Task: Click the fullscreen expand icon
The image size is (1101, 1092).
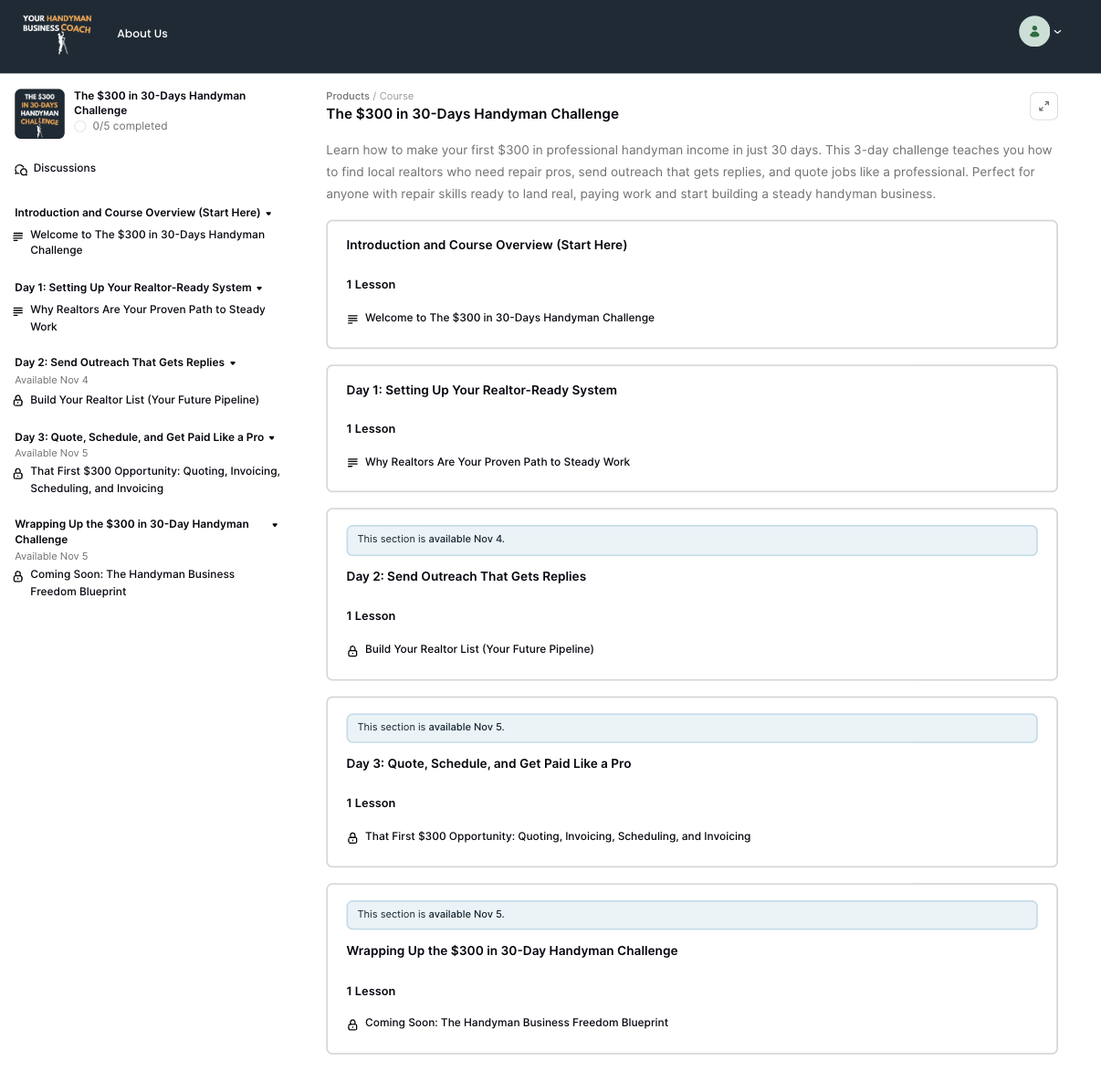Action: click(x=1043, y=106)
